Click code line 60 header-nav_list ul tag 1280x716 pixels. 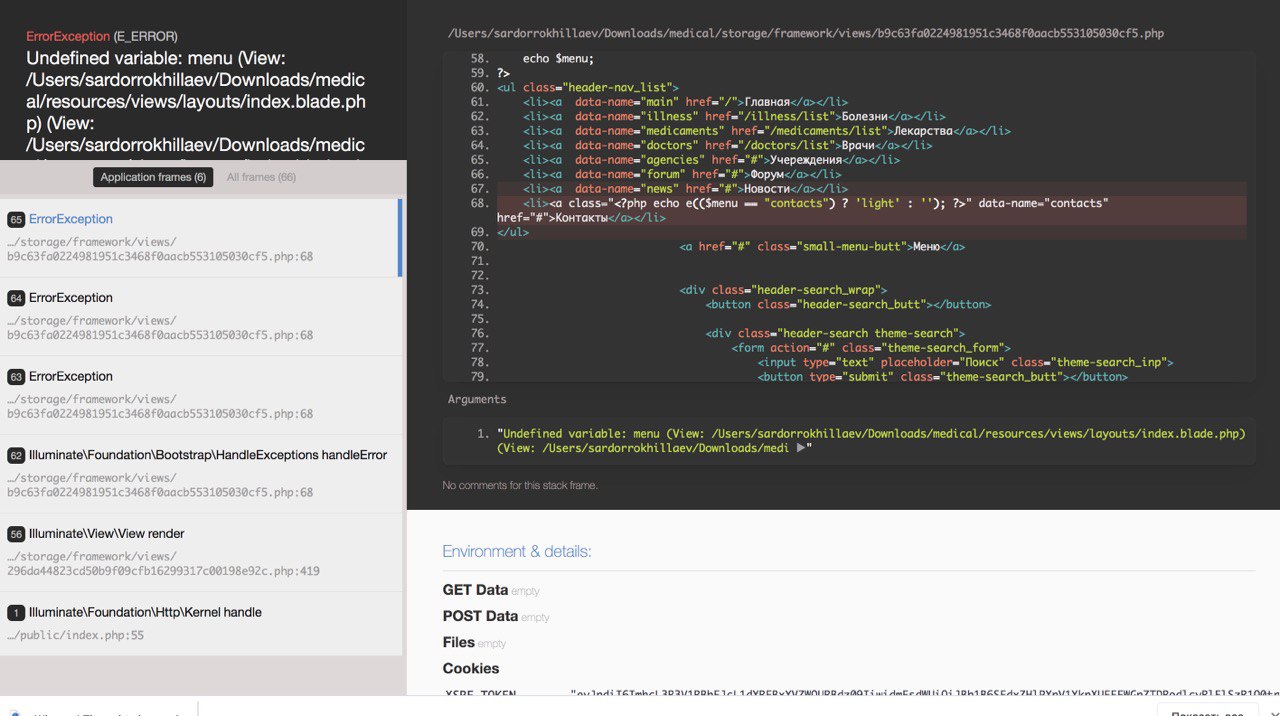[587, 88]
